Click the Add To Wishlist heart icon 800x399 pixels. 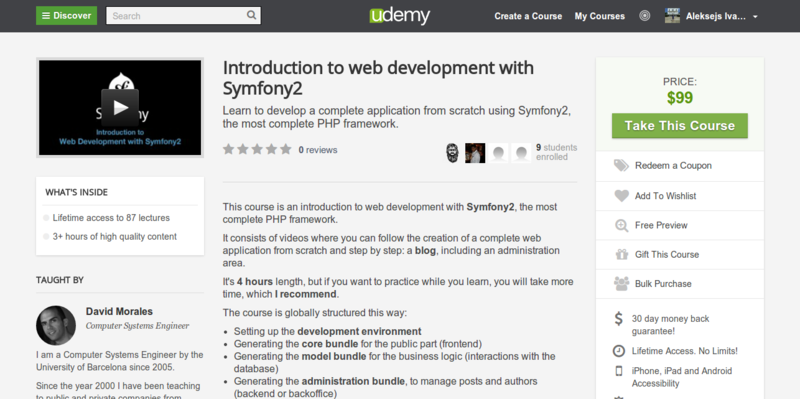tap(621, 195)
